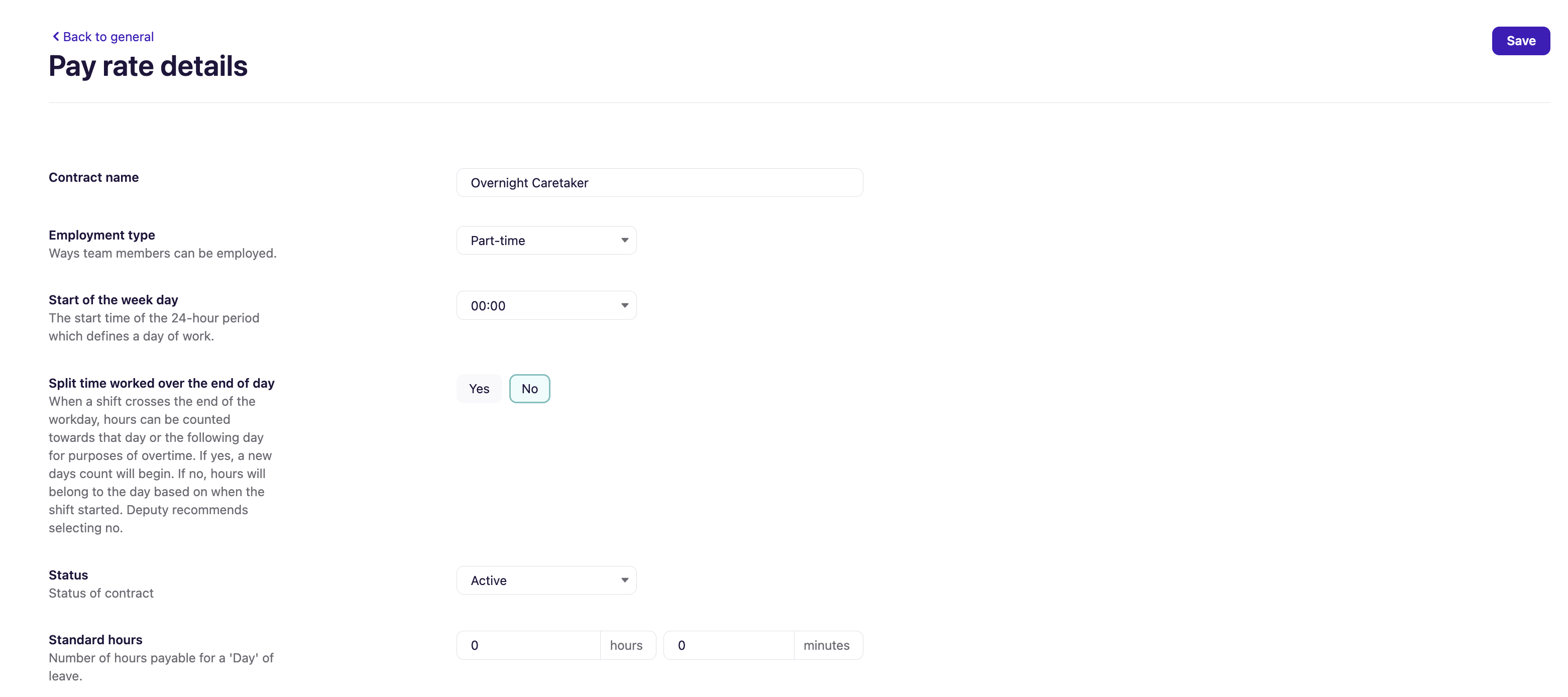Click the Employment type label
The width and height of the screenshot is (1568, 697).
(101, 235)
